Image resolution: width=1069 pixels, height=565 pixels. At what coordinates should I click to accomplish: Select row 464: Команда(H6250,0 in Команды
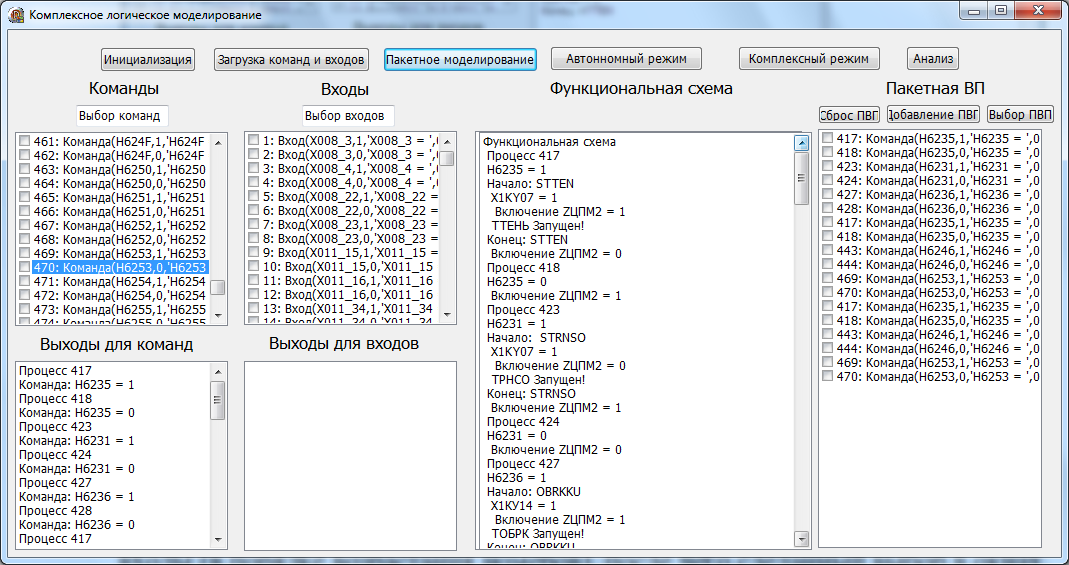coord(120,182)
